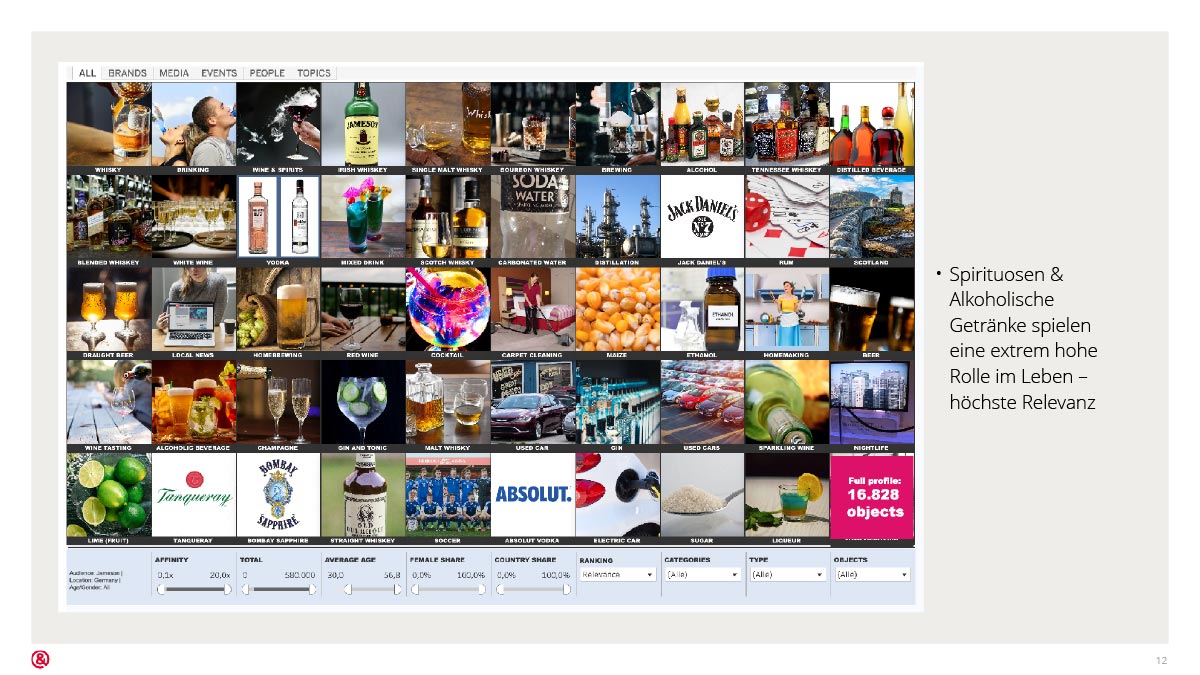Image resolution: width=1200 pixels, height=675 pixels.
Task: Open the Categories dropdown
Action: click(702, 575)
